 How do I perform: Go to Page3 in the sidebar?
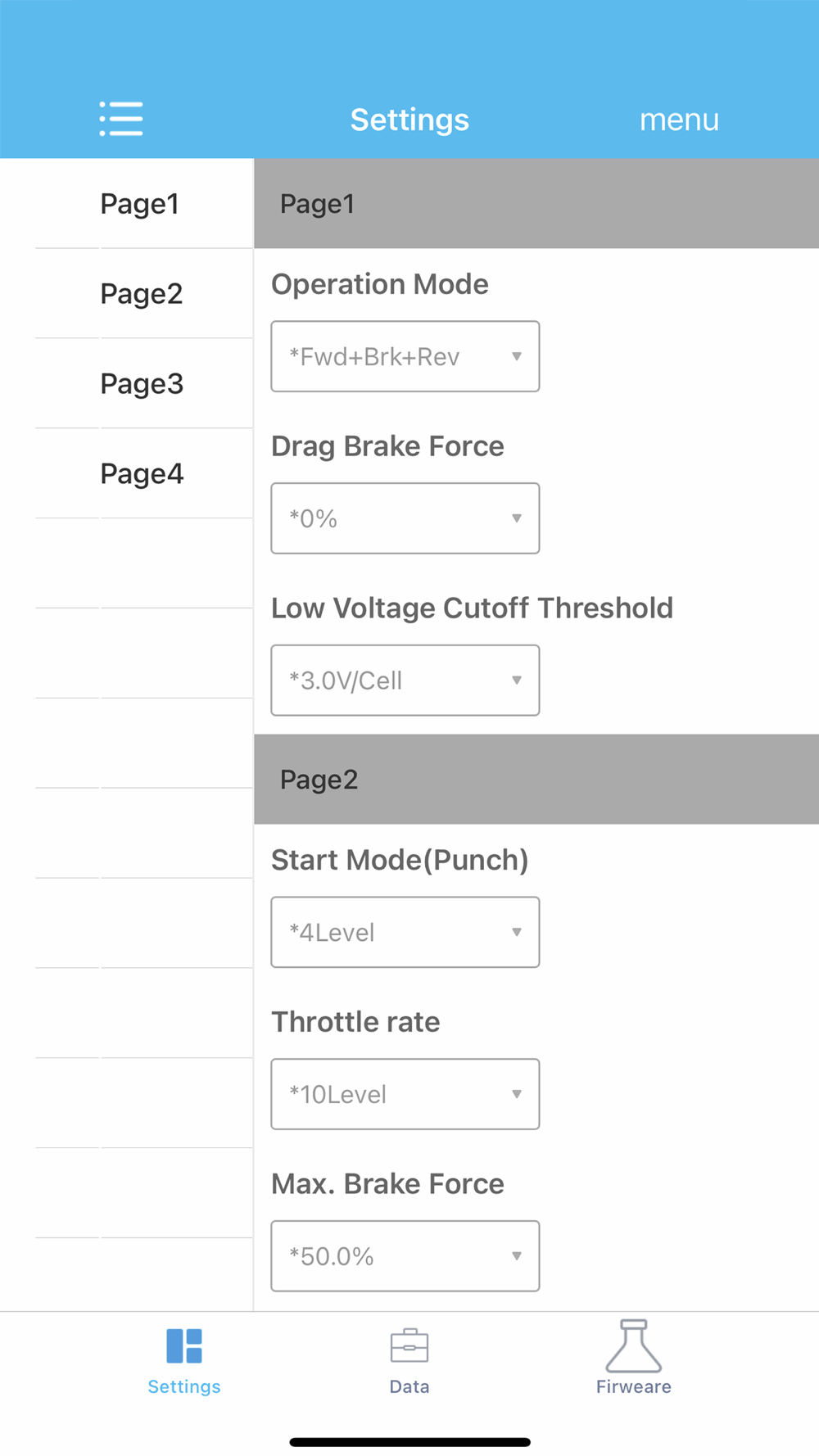[142, 384]
